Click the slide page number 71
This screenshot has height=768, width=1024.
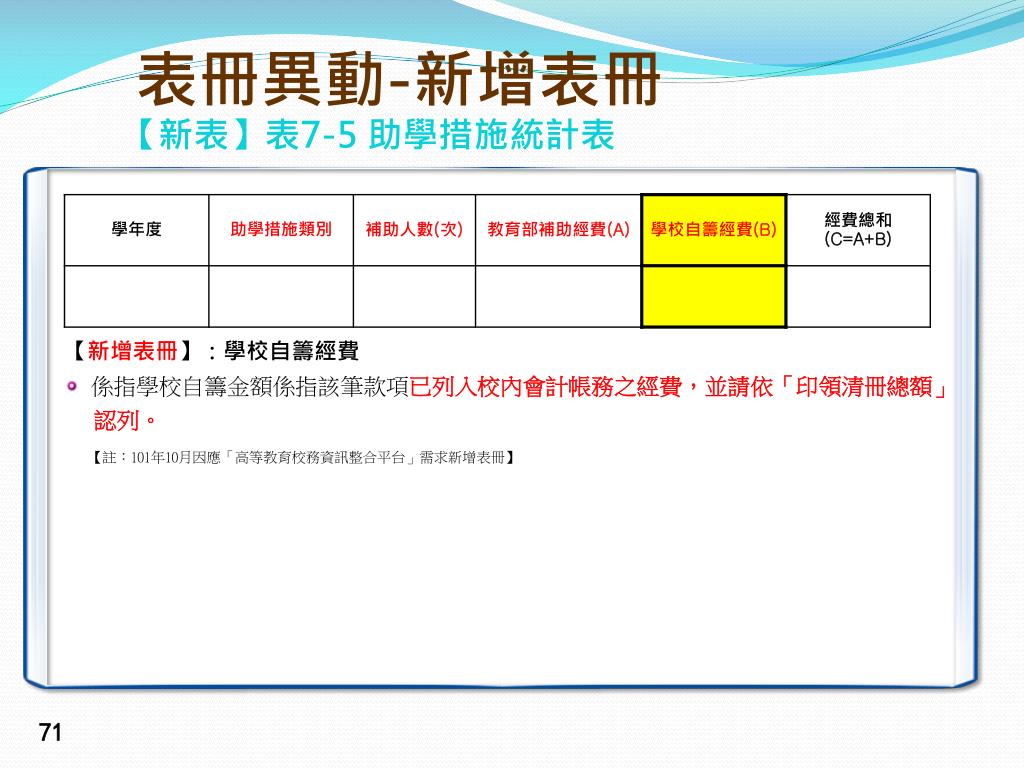[50, 733]
